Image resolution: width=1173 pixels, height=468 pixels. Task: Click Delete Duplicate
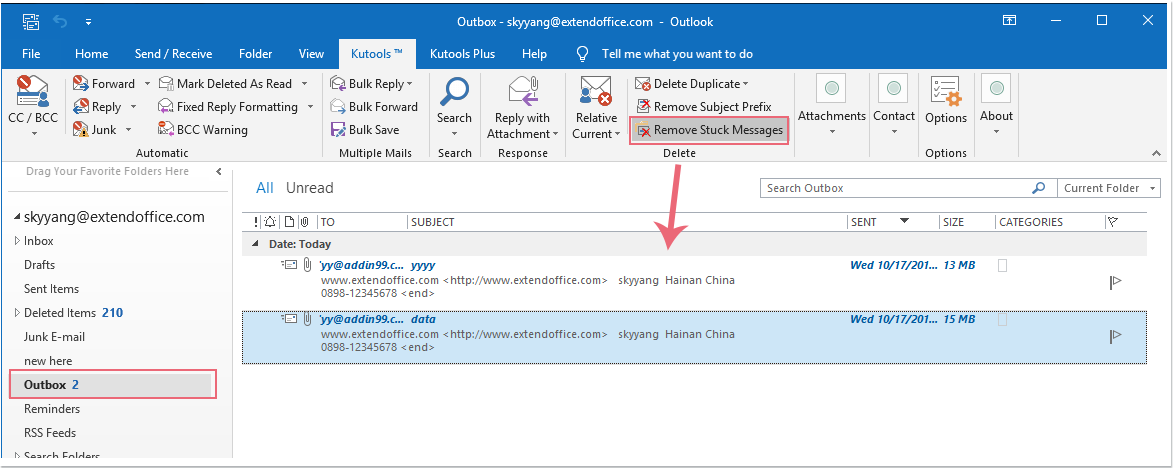(x=691, y=84)
